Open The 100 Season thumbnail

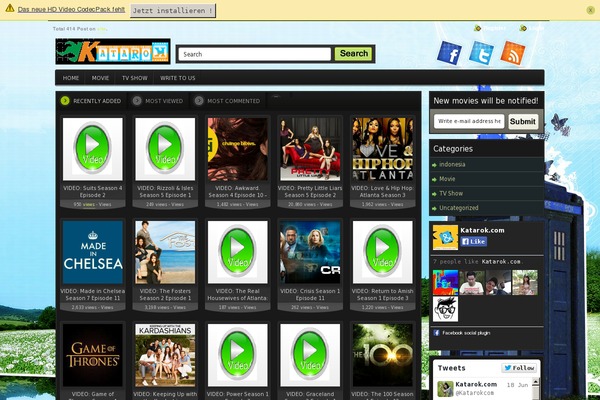pyautogui.click(x=383, y=355)
